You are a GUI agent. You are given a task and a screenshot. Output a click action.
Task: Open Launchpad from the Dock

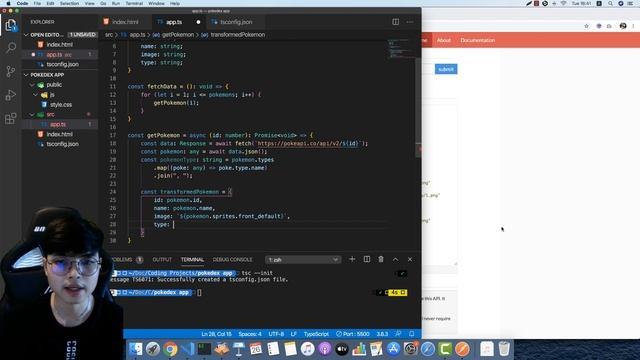point(153,349)
